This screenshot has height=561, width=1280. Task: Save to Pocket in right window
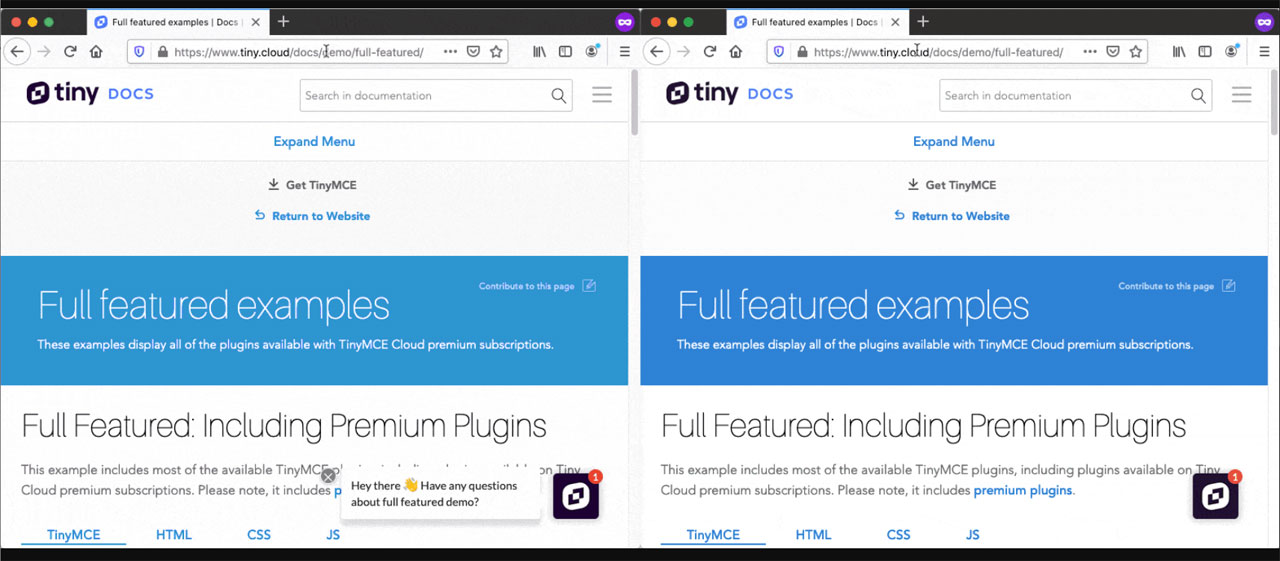(1113, 52)
